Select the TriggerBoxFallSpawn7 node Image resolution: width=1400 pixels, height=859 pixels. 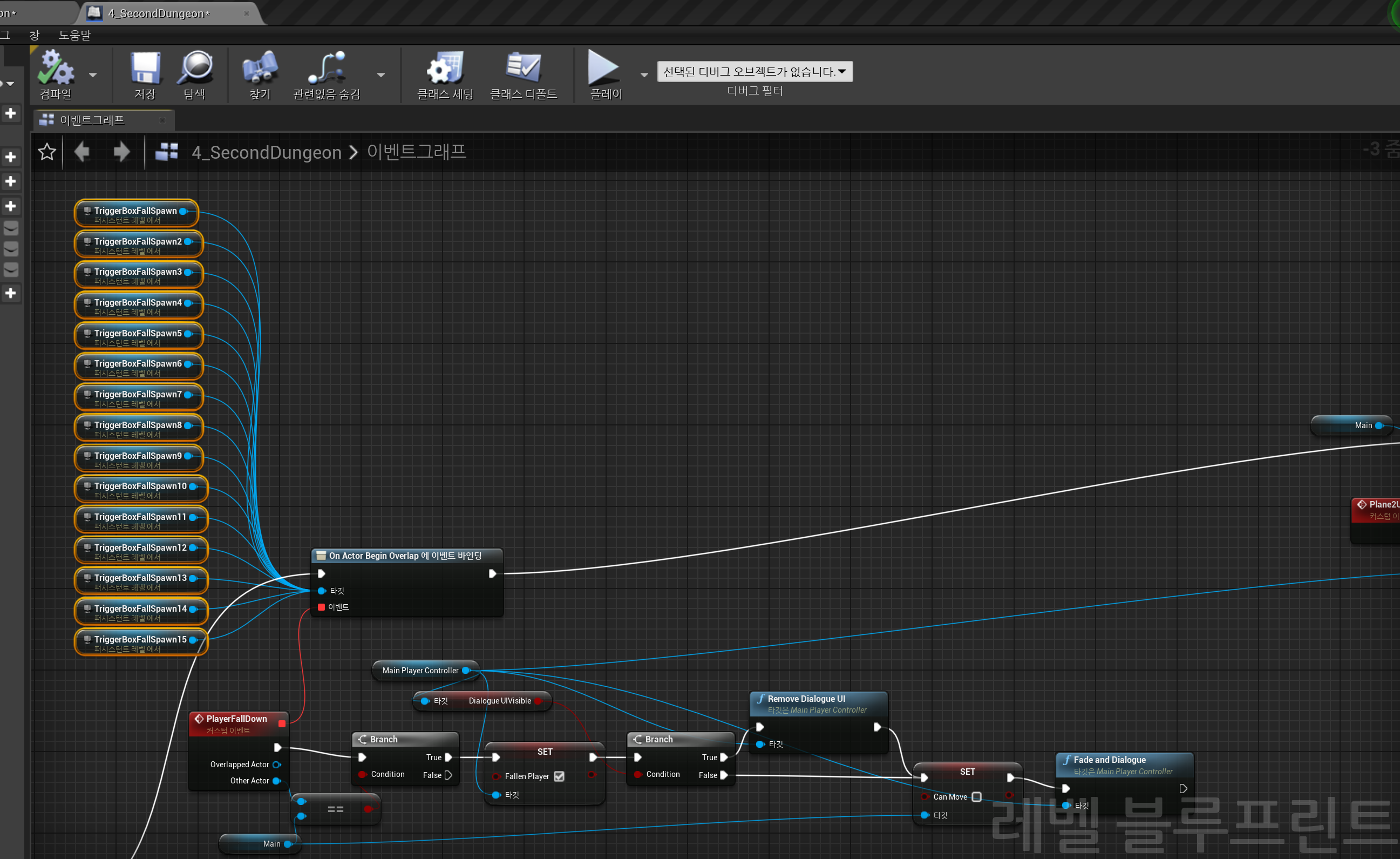139,398
